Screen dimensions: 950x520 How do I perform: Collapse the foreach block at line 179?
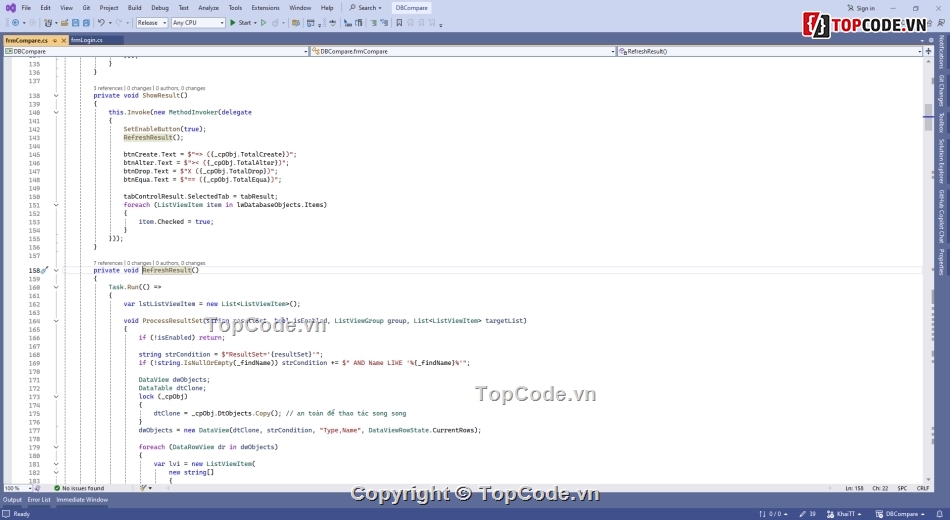[x=56, y=447]
